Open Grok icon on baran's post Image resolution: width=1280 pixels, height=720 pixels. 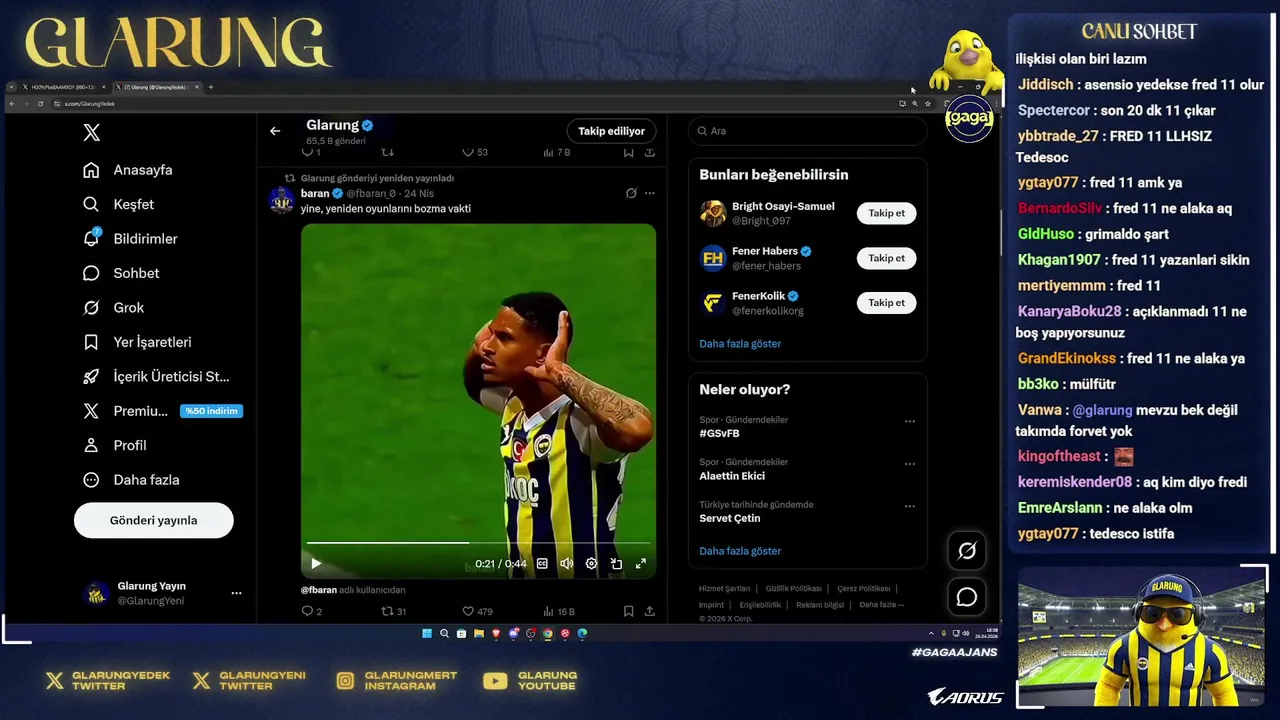click(x=631, y=193)
